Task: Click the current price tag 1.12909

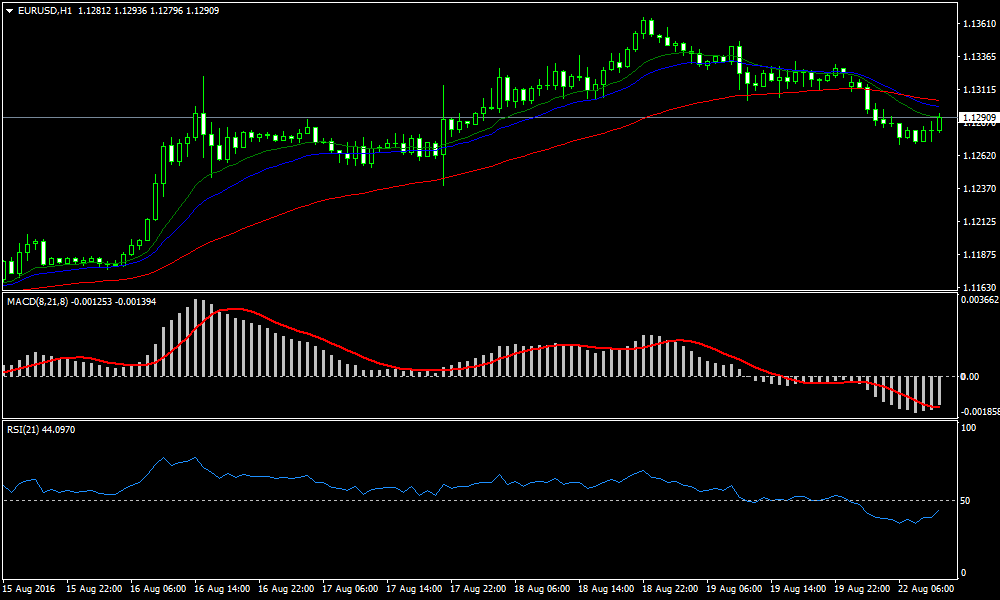Action: 977,118
